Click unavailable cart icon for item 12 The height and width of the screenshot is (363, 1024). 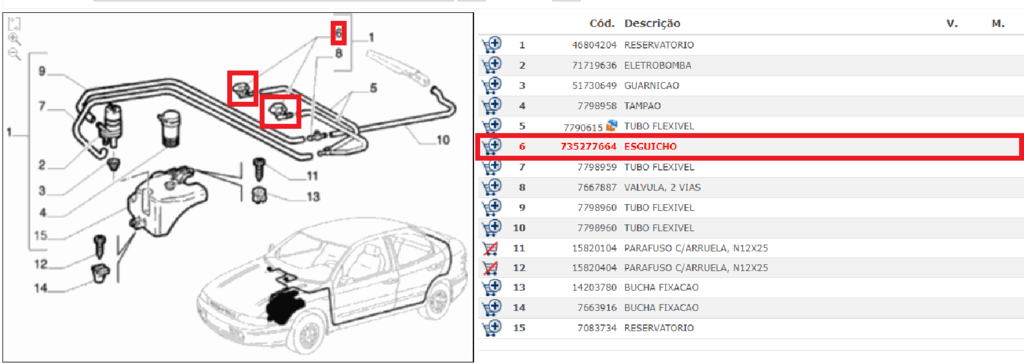click(490, 268)
